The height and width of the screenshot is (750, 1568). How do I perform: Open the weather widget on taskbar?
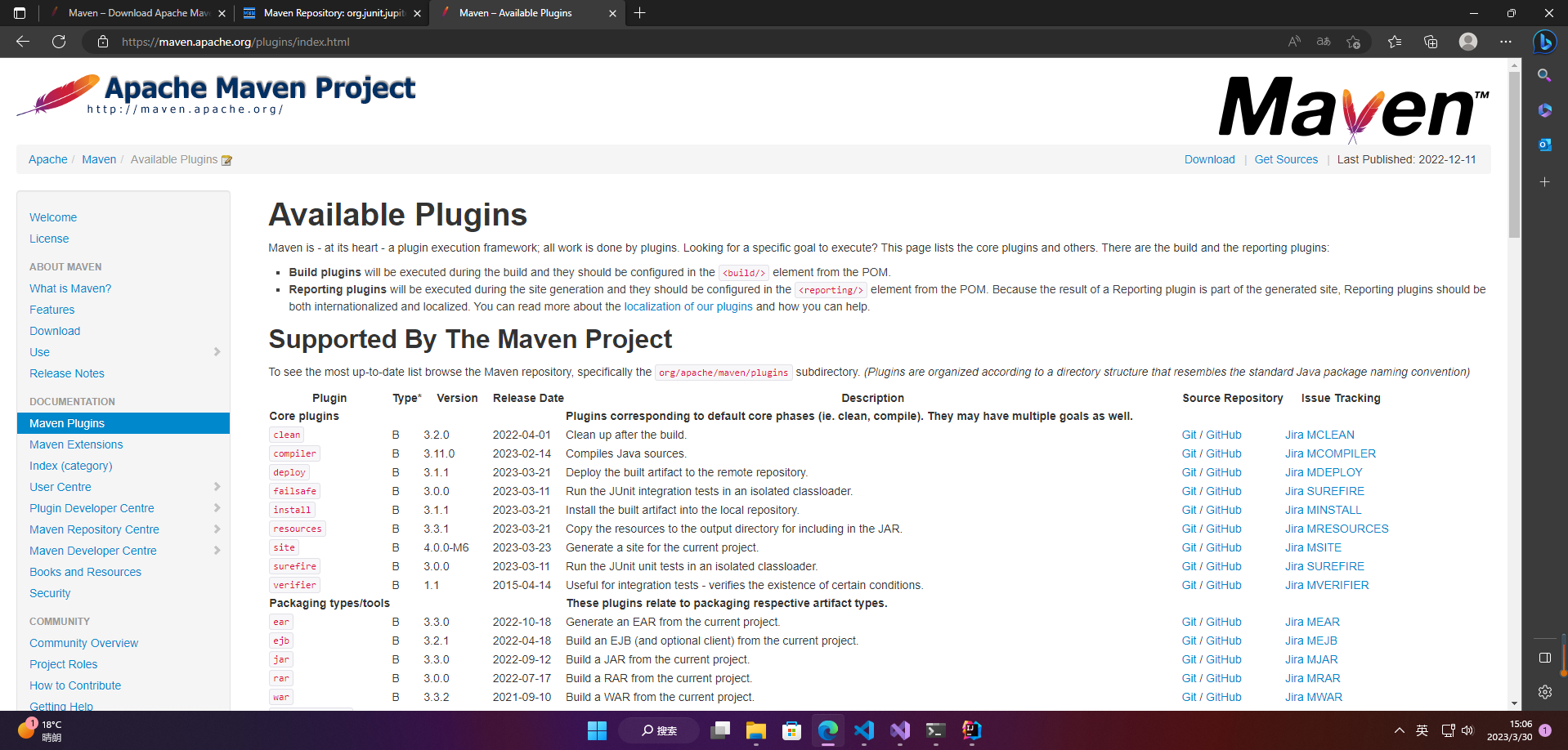tap(39, 730)
